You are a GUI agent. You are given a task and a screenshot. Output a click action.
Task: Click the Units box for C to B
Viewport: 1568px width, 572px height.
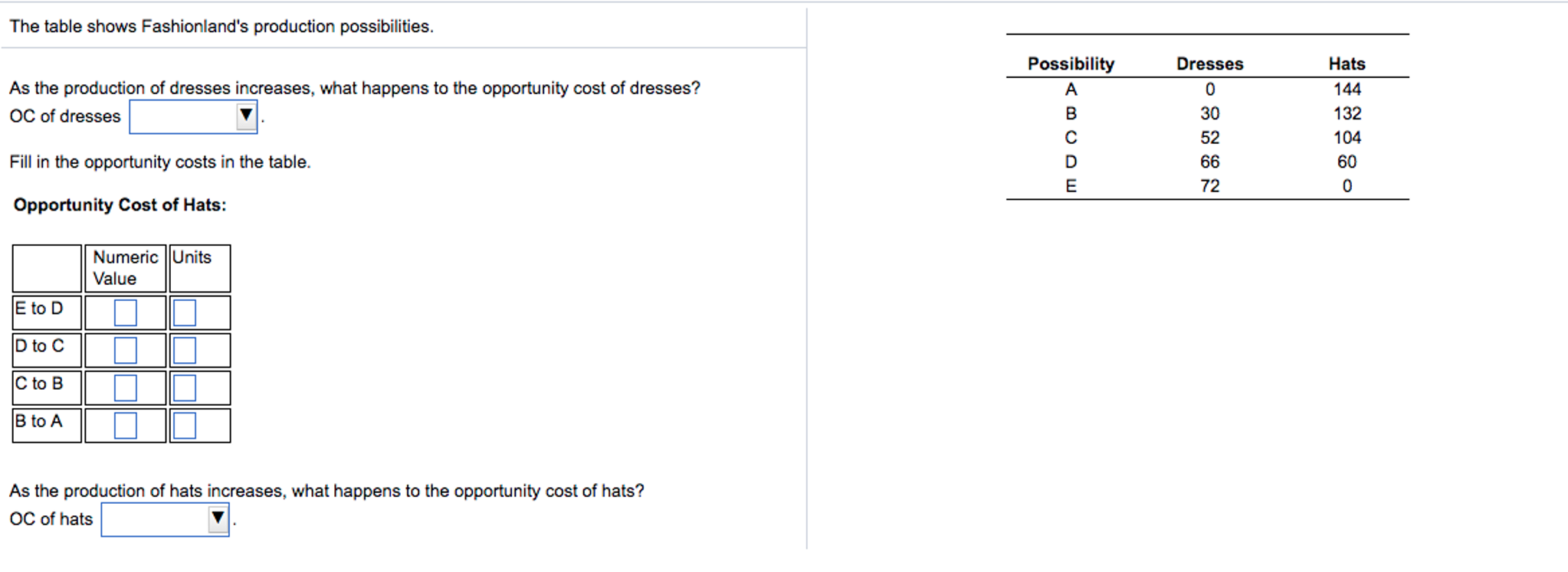pyautogui.click(x=183, y=387)
